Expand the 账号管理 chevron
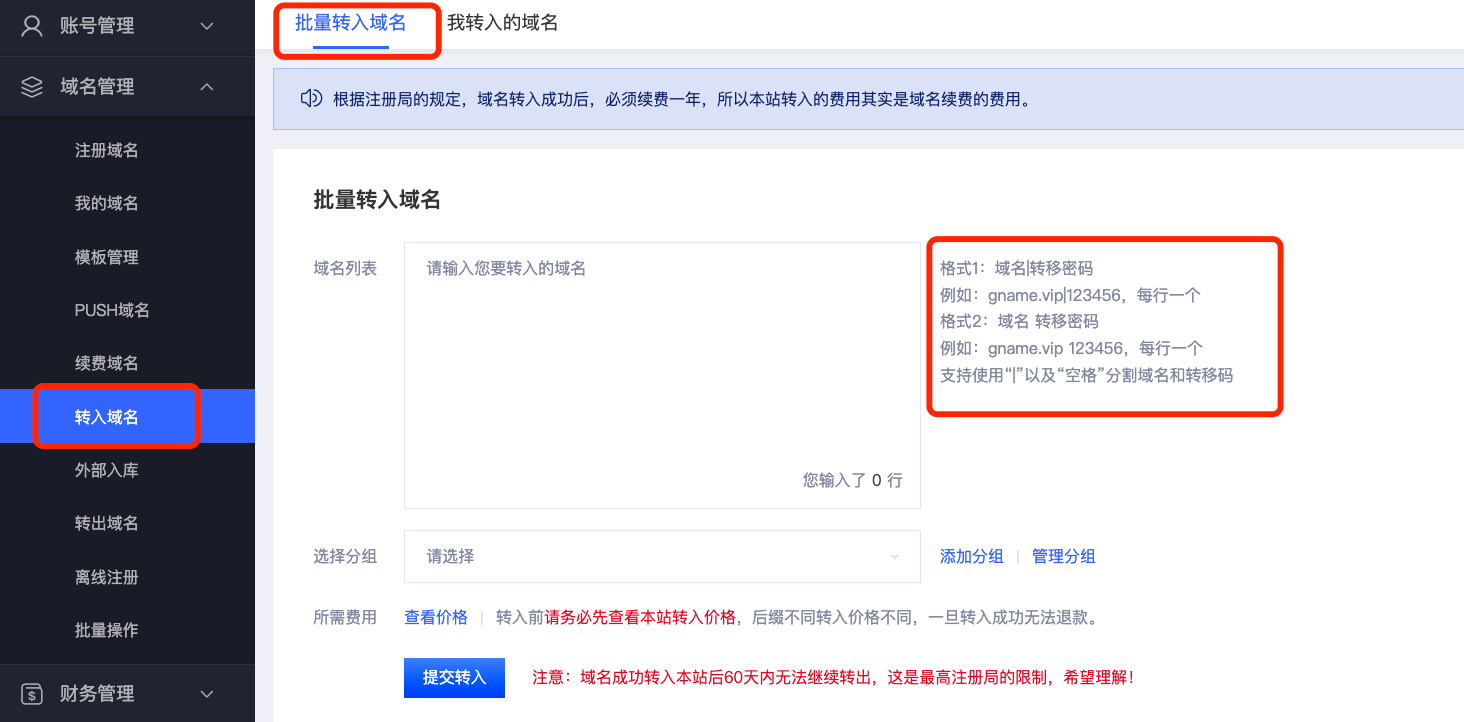 coord(207,26)
